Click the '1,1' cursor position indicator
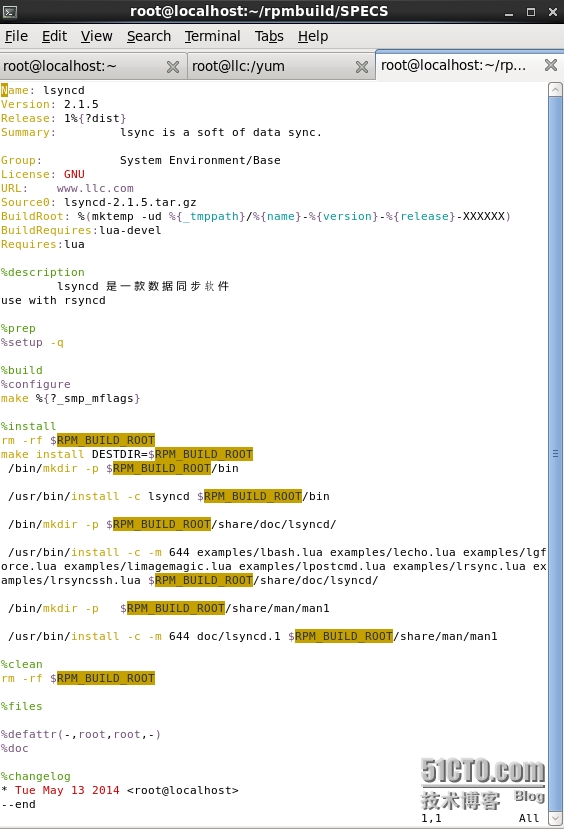564x829 pixels. click(x=431, y=818)
